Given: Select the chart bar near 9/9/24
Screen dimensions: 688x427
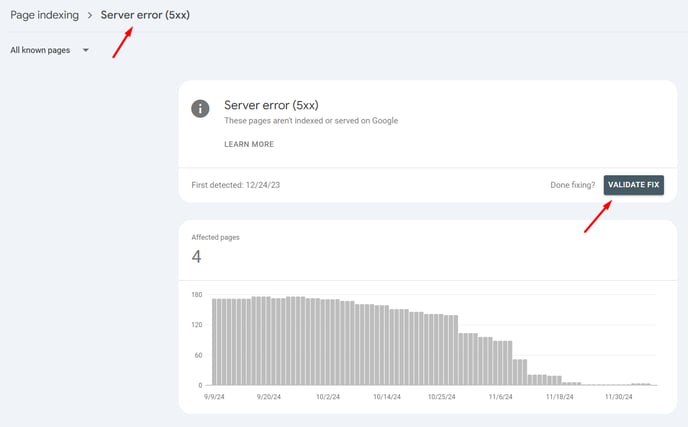Looking at the screenshot, I should coord(215,342).
